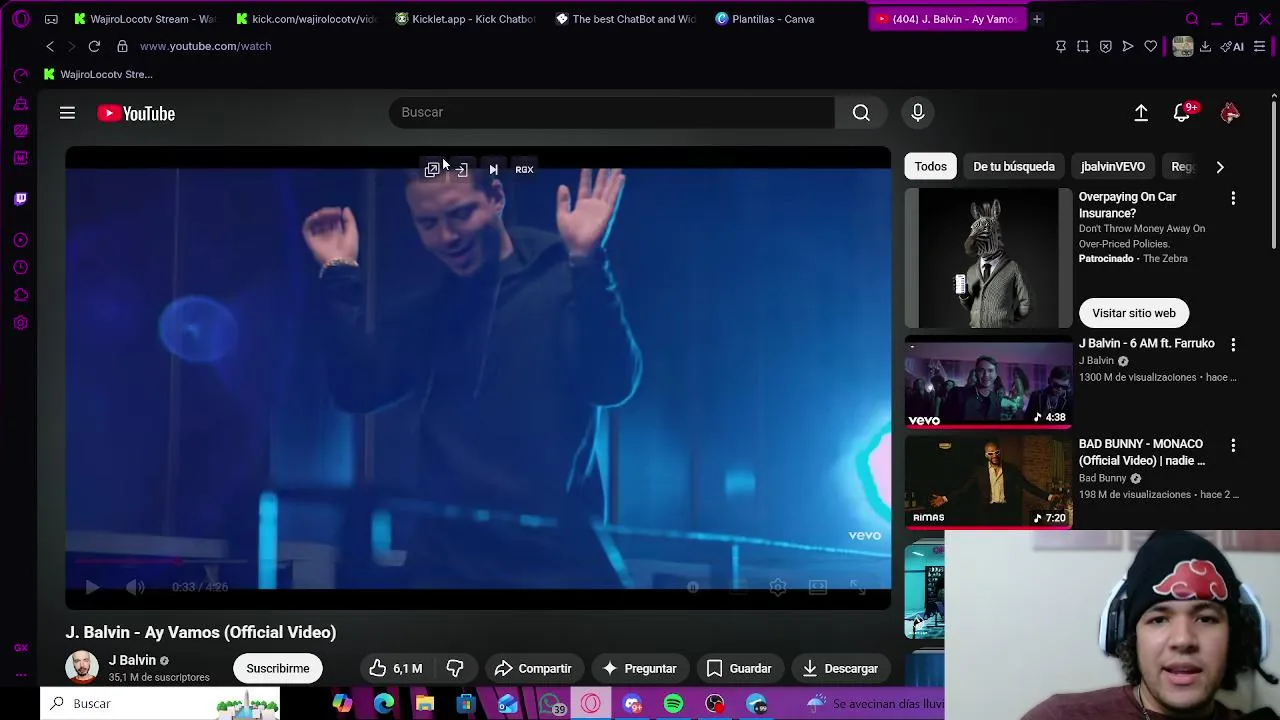Open J Balvin channel name link

tap(132, 660)
